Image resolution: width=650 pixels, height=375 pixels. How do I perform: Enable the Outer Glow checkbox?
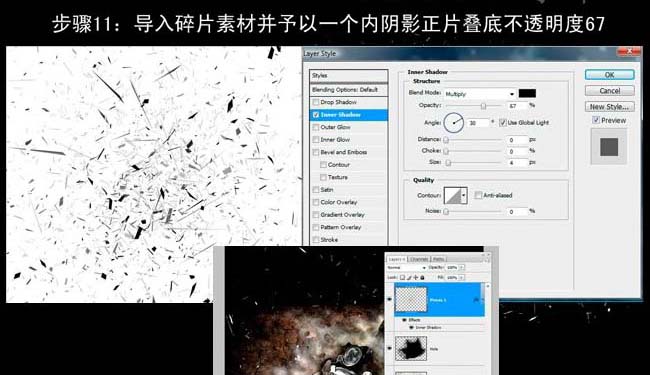click(316, 127)
